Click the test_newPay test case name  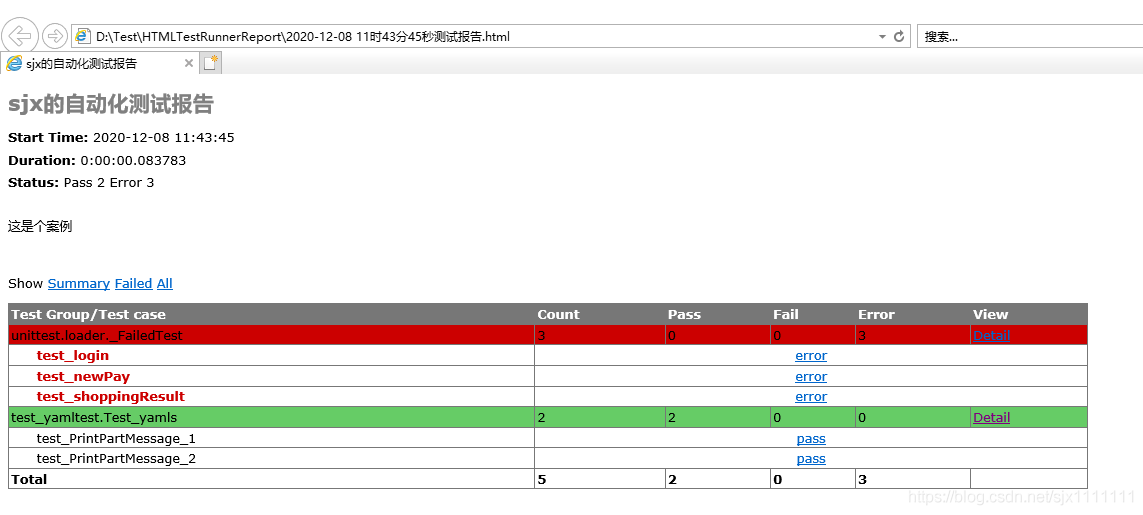pyautogui.click(x=83, y=376)
